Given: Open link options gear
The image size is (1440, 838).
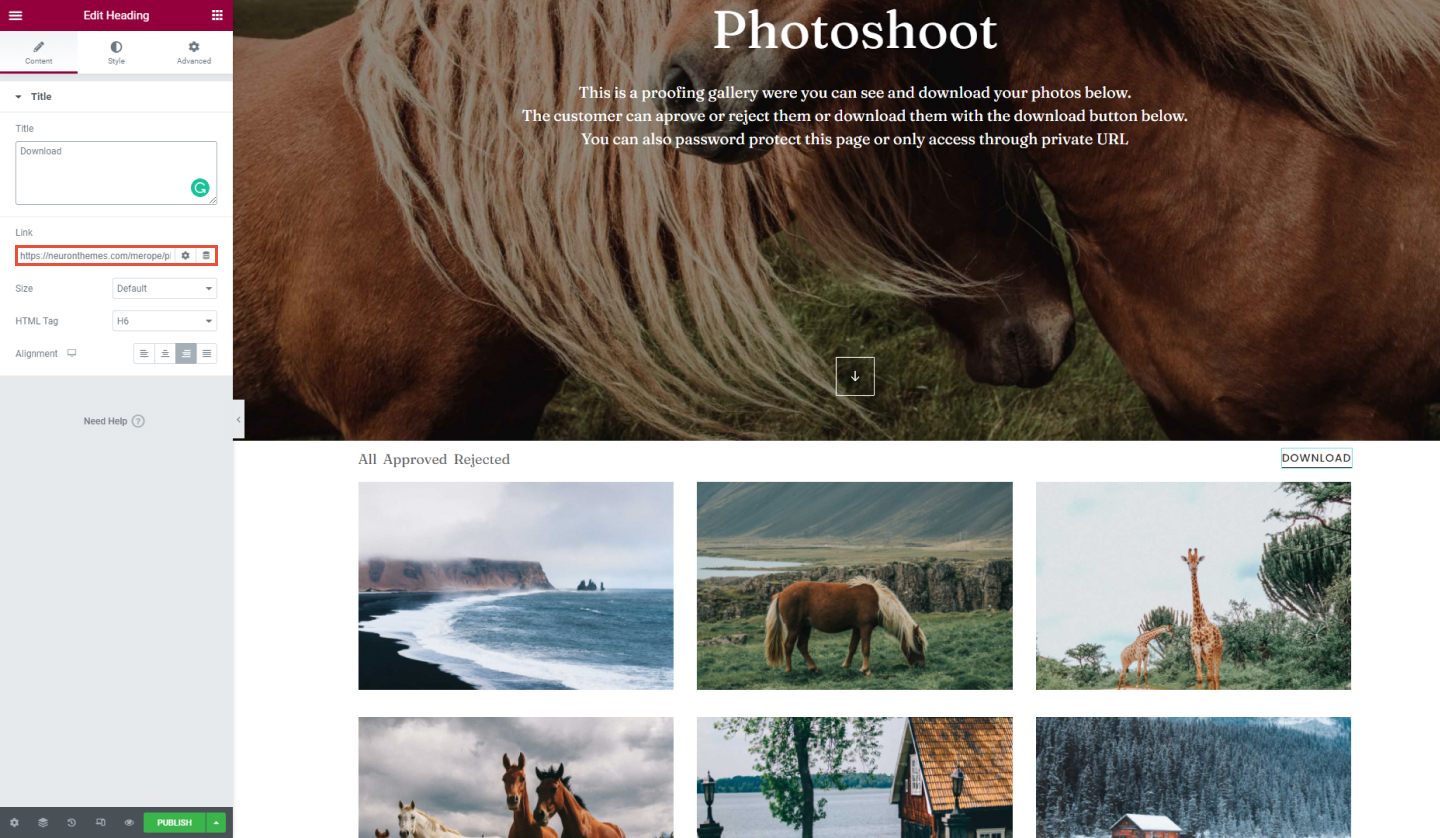Looking at the screenshot, I should [185, 256].
